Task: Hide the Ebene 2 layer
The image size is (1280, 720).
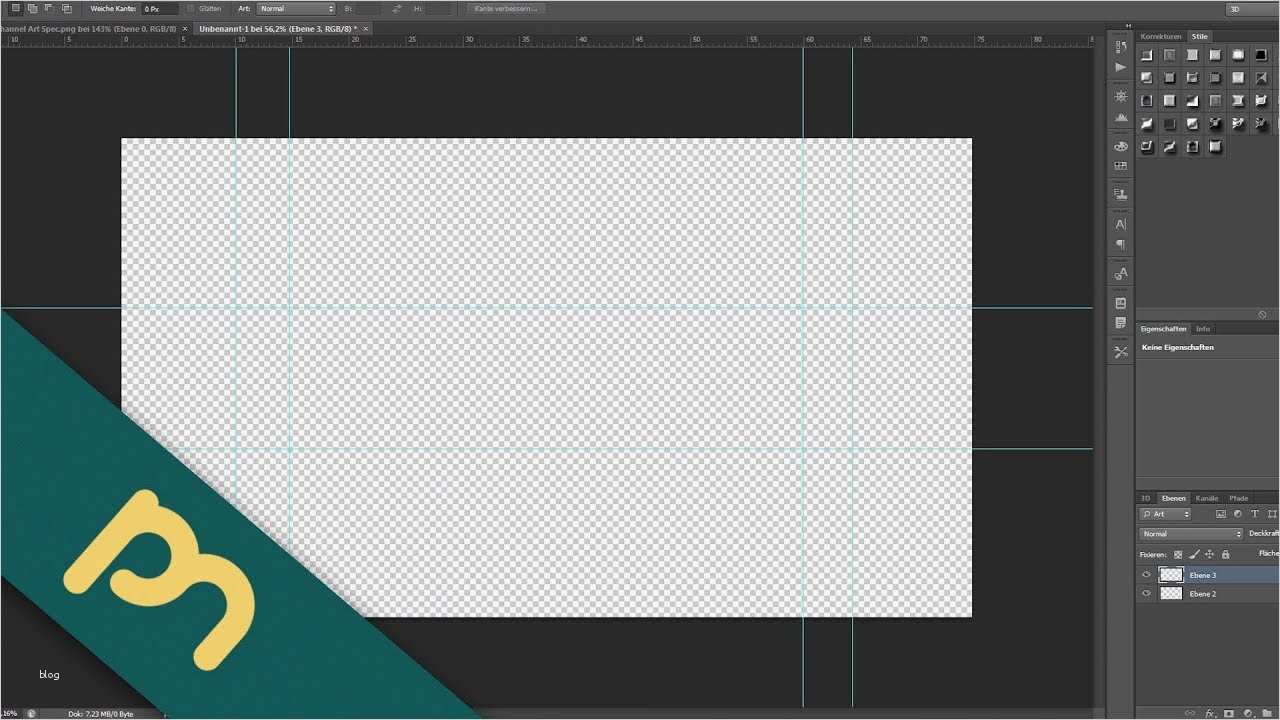Action: (x=1146, y=594)
